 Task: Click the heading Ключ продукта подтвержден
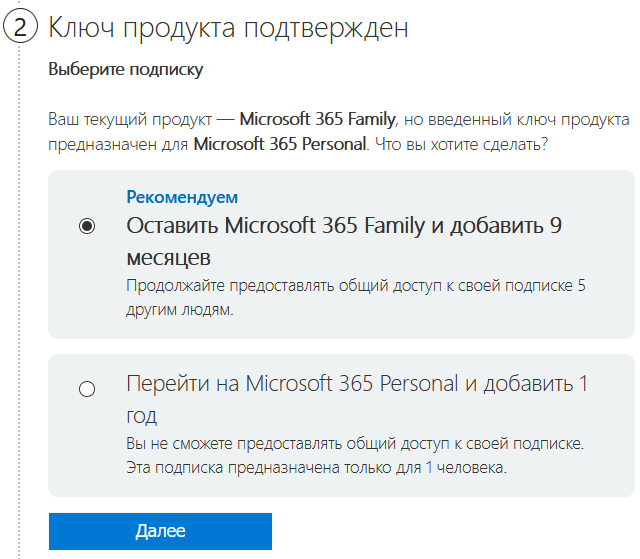click(x=228, y=28)
